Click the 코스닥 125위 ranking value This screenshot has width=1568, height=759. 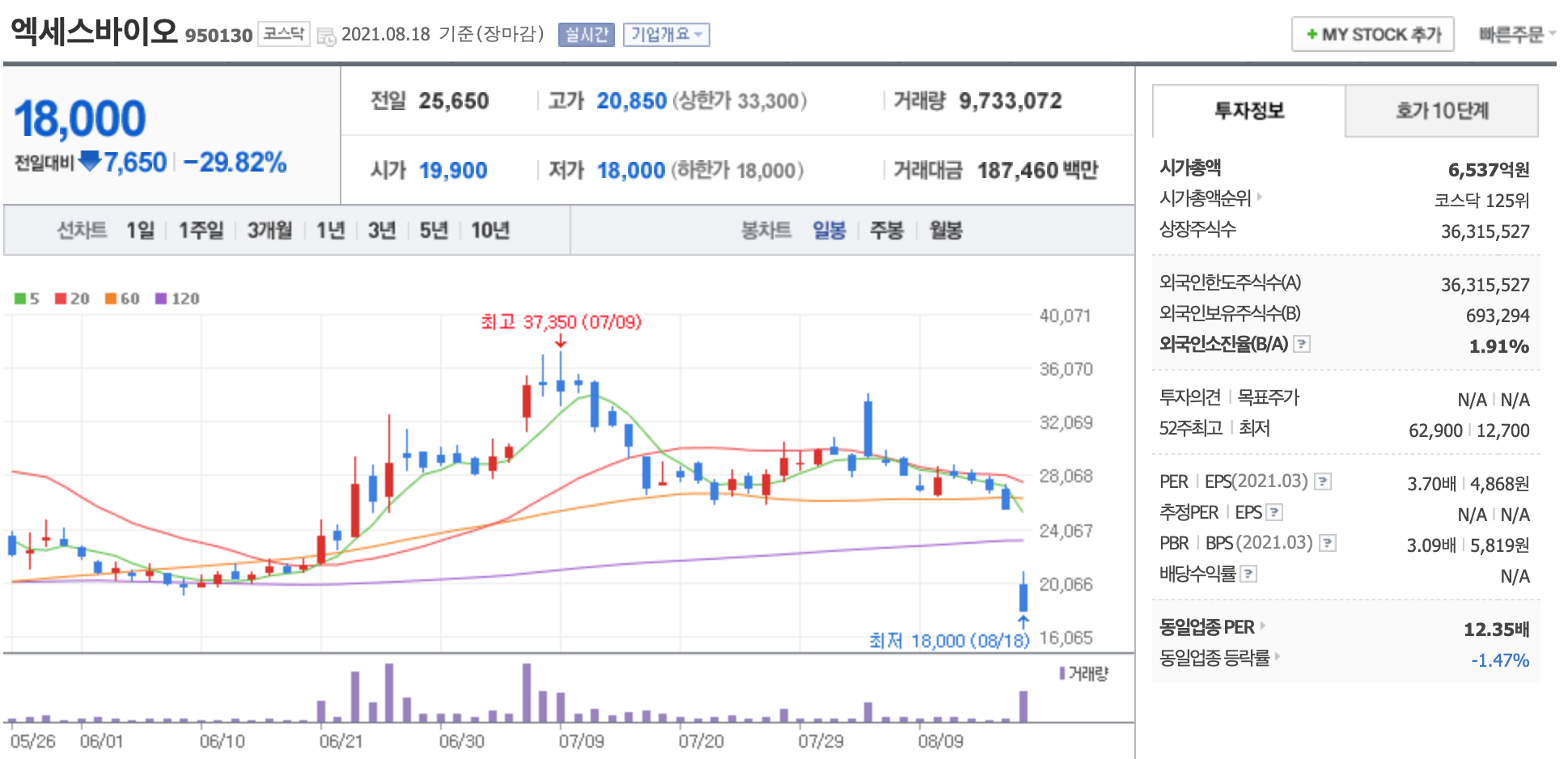point(1482,201)
